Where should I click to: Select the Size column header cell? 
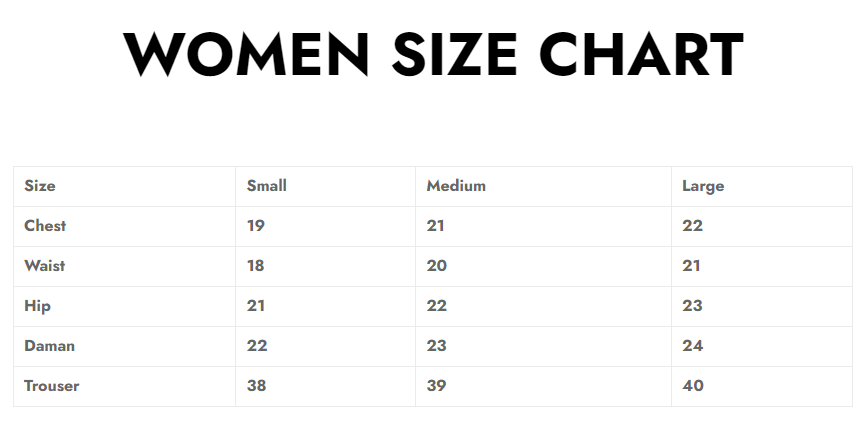click(40, 186)
